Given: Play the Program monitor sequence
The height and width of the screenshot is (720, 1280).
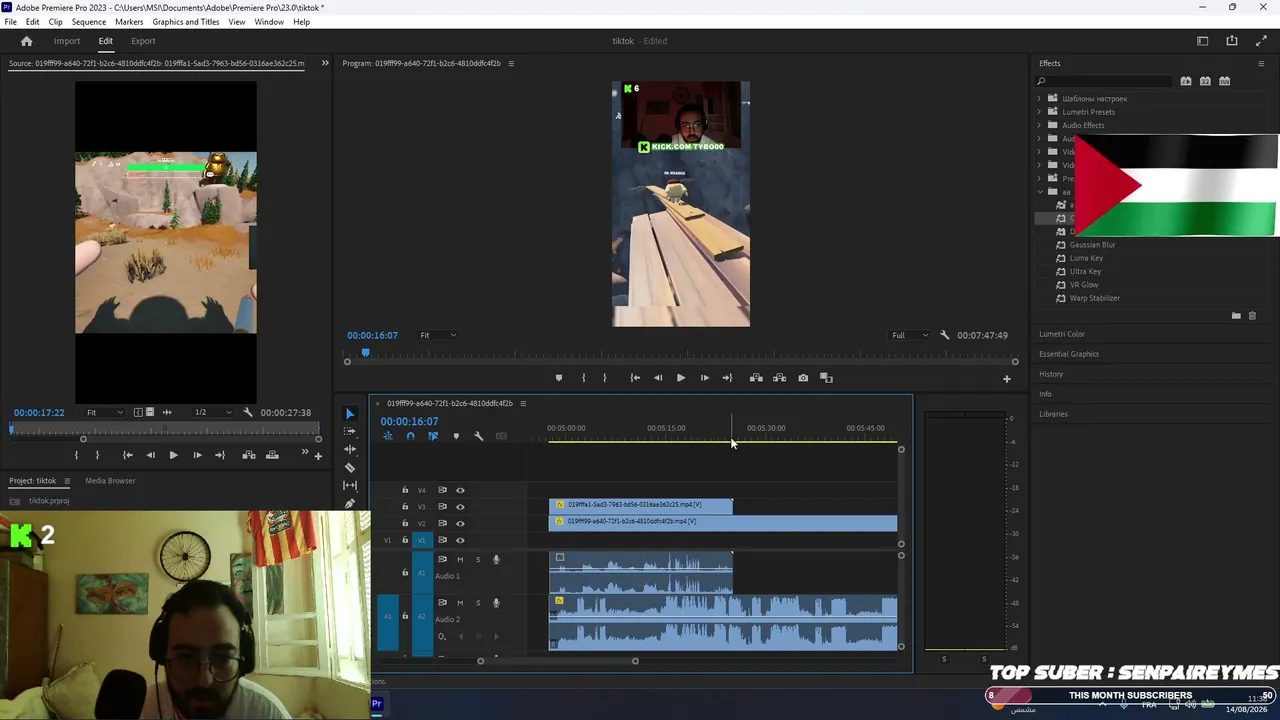Looking at the screenshot, I should pos(681,378).
